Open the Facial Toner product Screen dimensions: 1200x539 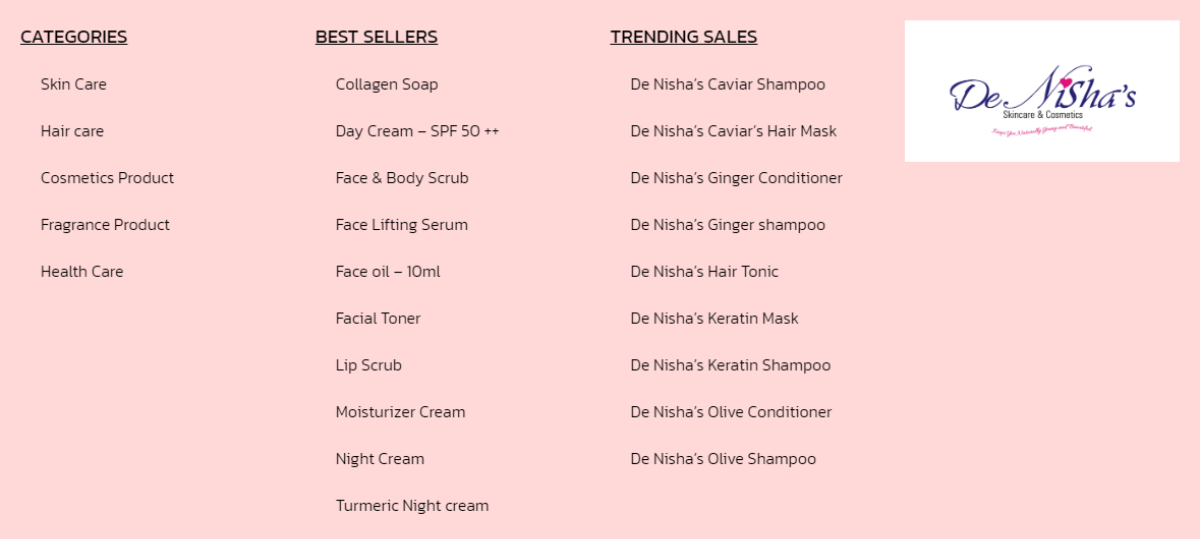tap(378, 319)
